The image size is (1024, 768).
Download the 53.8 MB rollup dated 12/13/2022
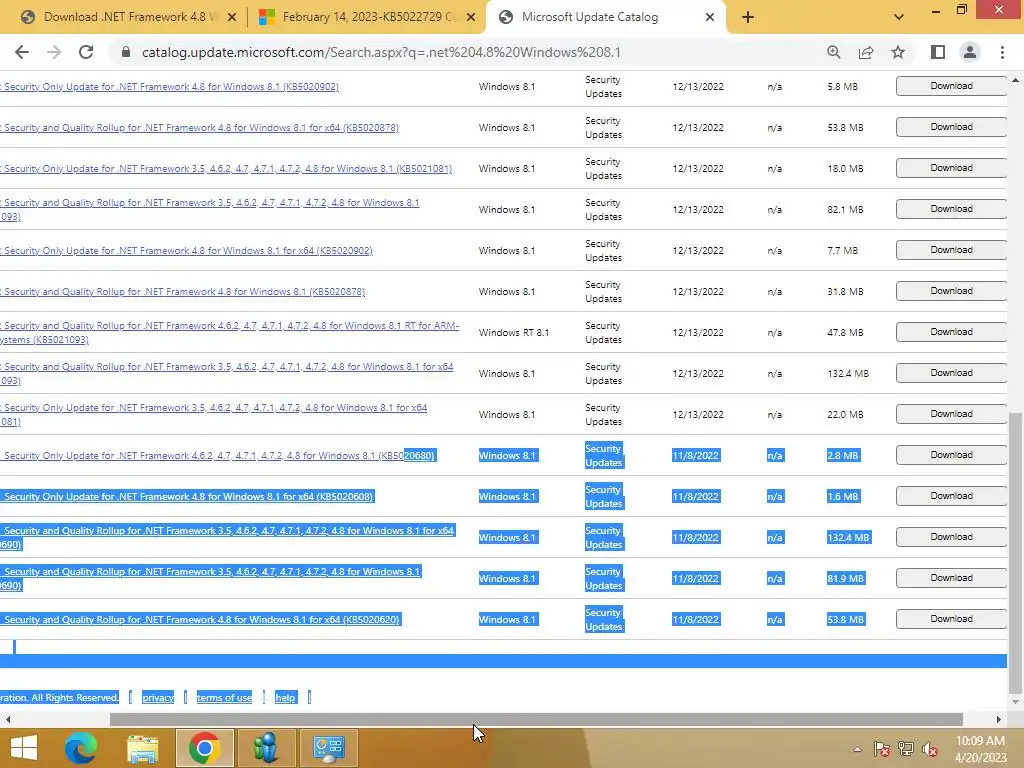951,127
